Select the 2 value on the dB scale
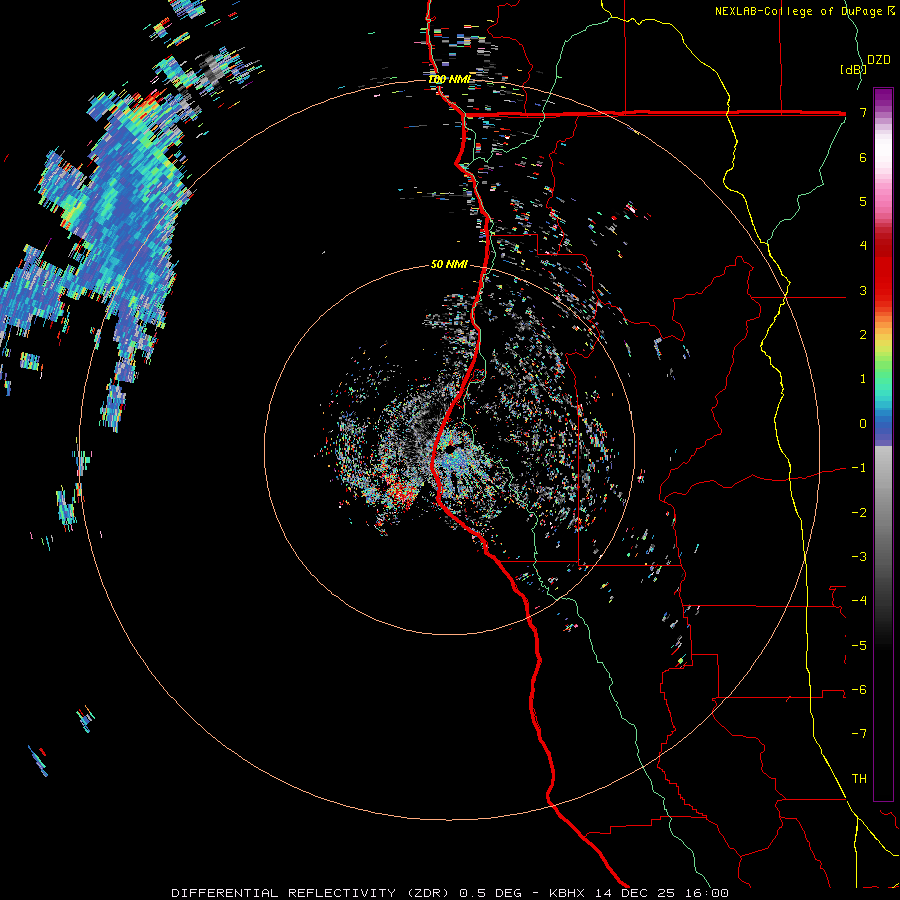This screenshot has width=900, height=900. point(863,335)
